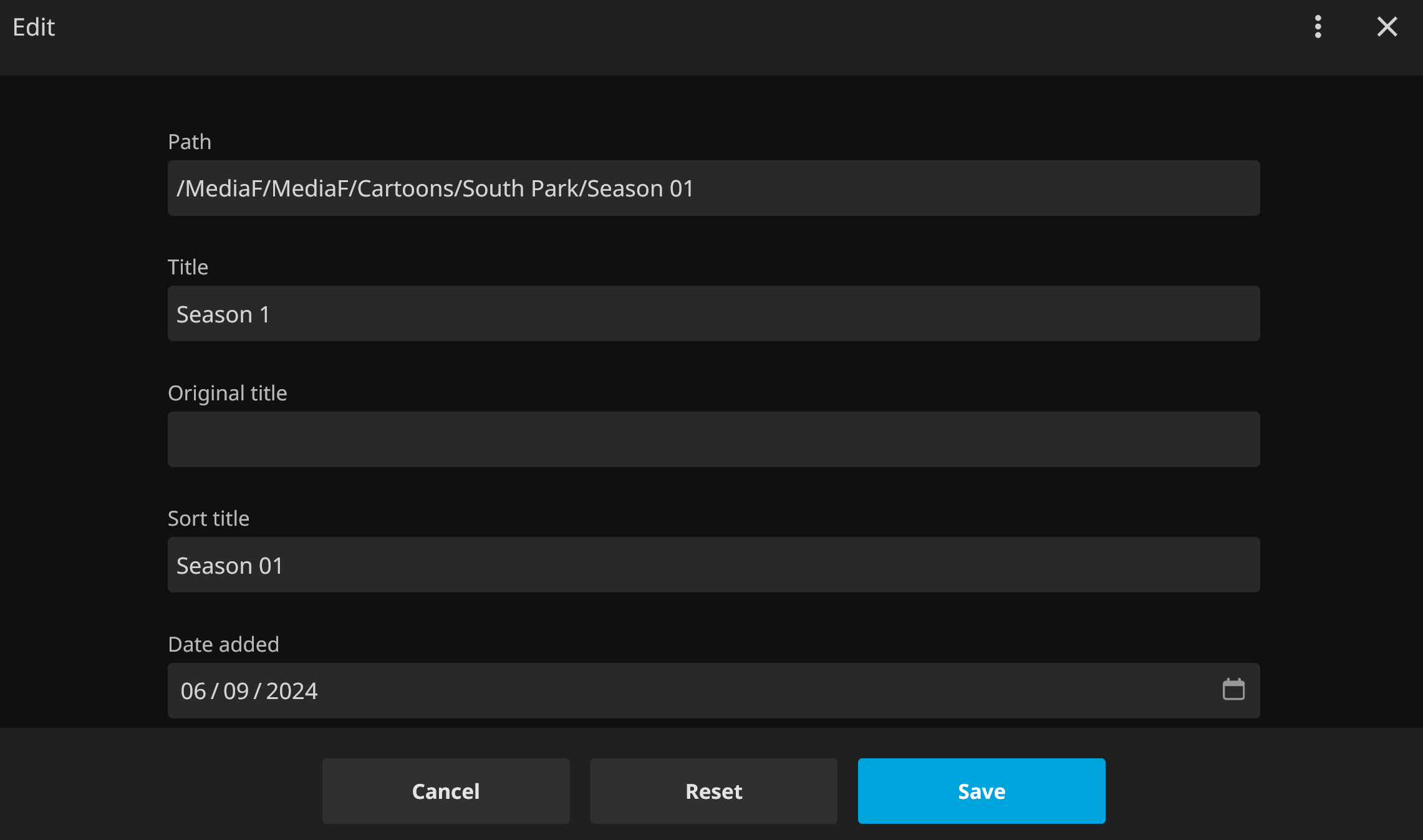Select the day segment 09 in Date added
This screenshot has width=1423, height=840.
236,691
